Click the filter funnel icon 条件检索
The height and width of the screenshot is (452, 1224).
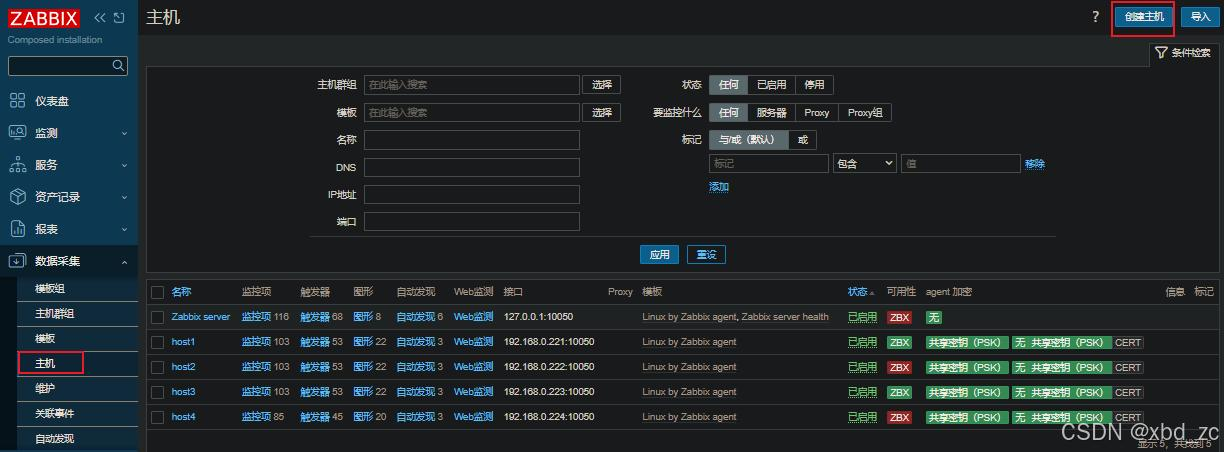point(1161,53)
